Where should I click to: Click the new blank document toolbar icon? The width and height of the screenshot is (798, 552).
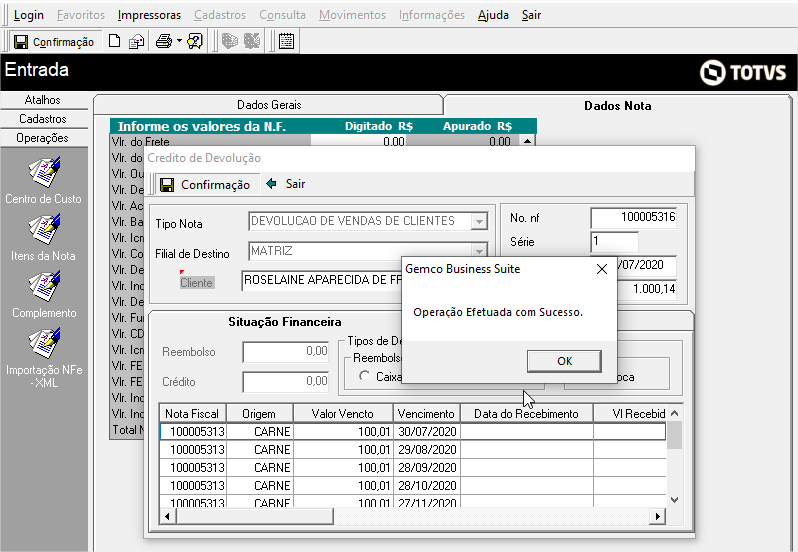(x=115, y=41)
